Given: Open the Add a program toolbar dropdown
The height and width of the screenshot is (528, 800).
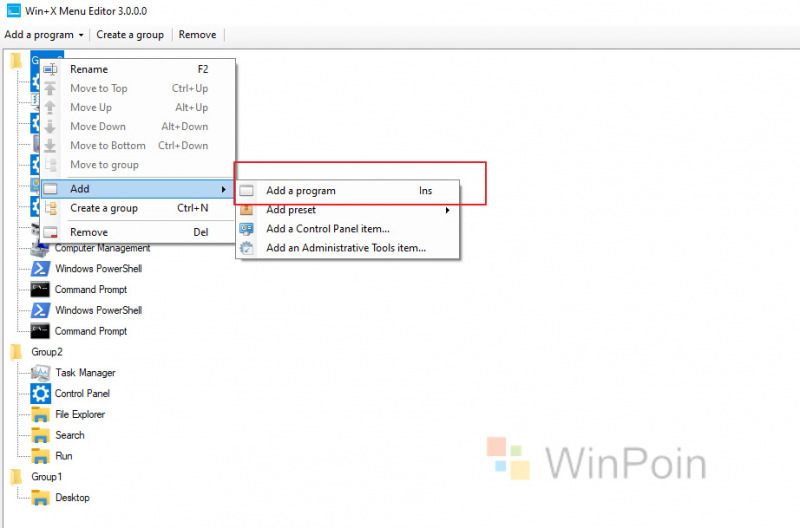Looking at the screenshot, I should pos(81,35).
